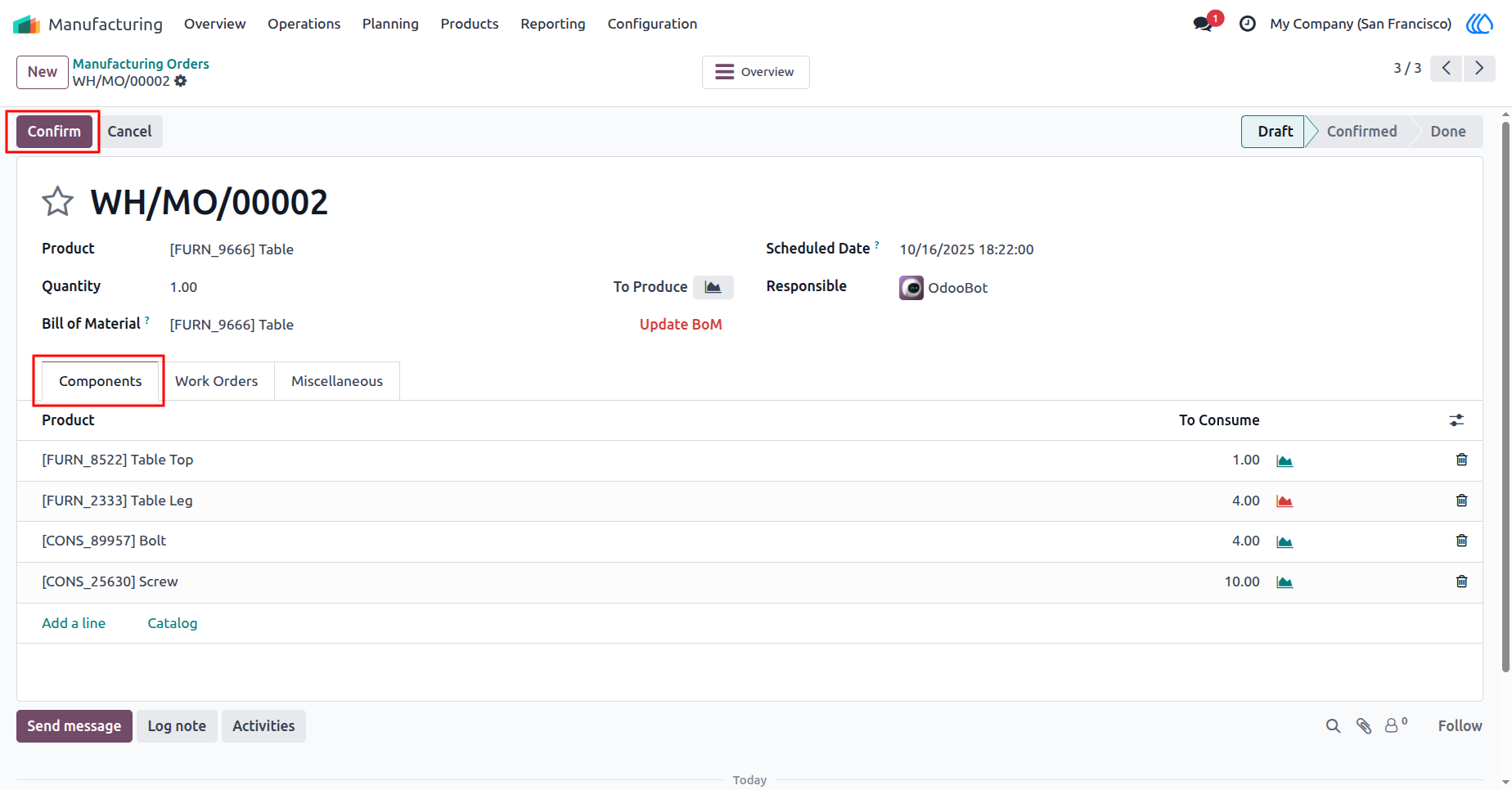Delete the Table Top component line
The height and width of the screenshot is (790, 1512).
click(1461, 460)
